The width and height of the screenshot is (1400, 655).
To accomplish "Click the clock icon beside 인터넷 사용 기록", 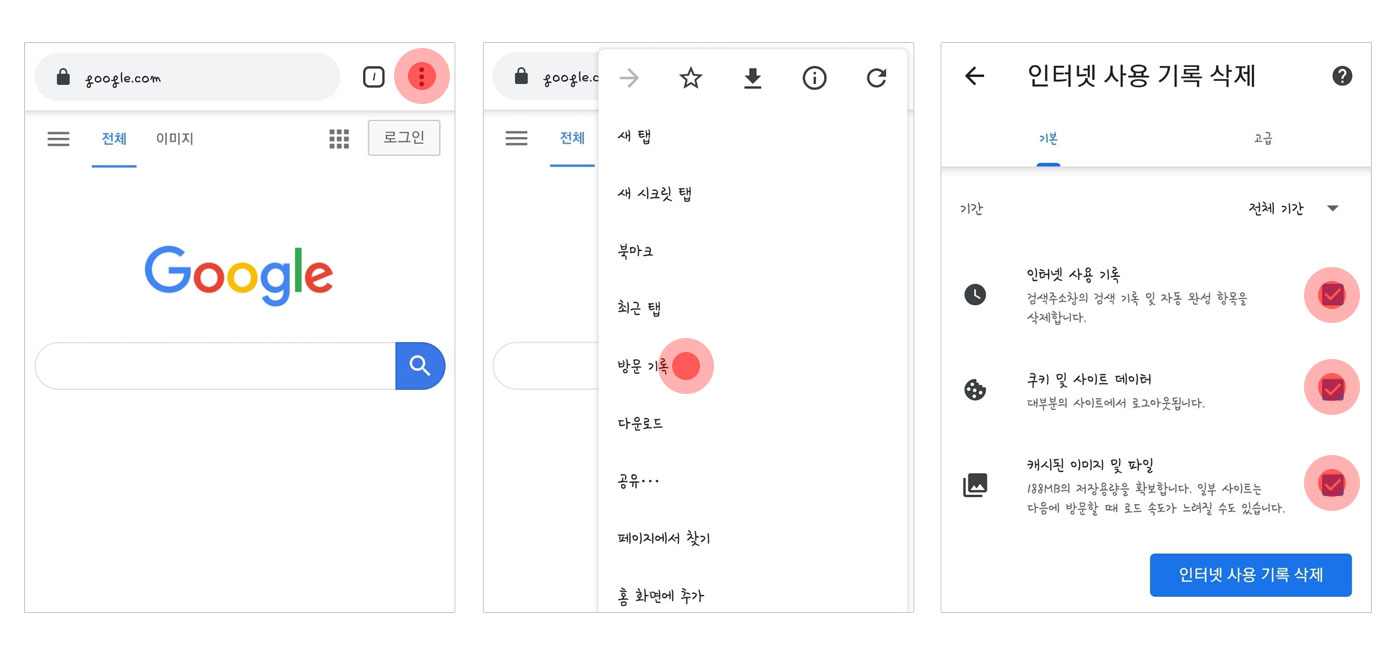I will click(975, 294).
